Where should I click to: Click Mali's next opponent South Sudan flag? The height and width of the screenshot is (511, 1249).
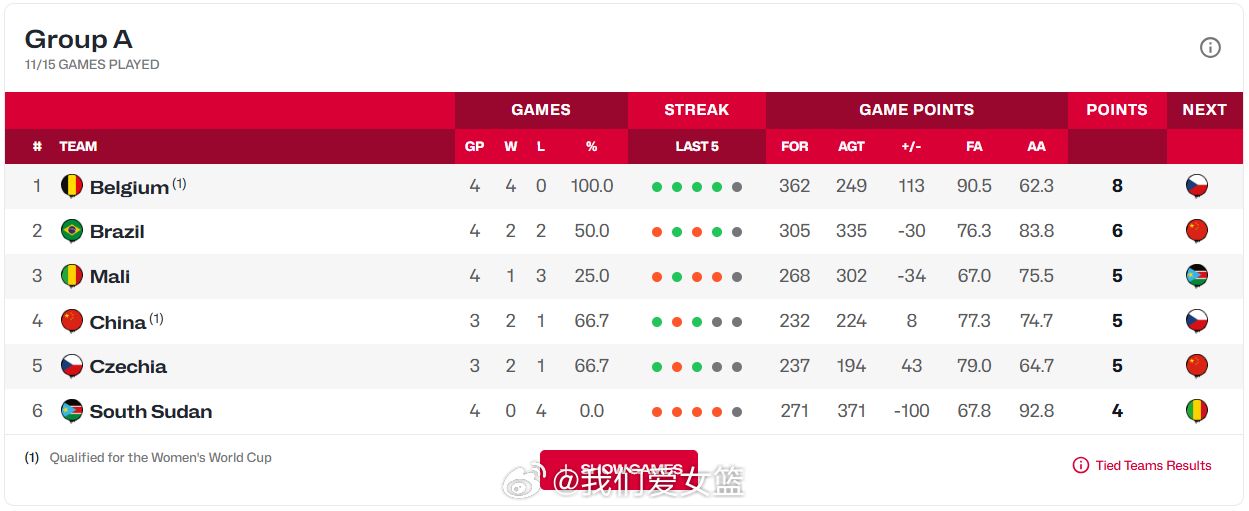pyautogui.click(x=1196, y=276)
